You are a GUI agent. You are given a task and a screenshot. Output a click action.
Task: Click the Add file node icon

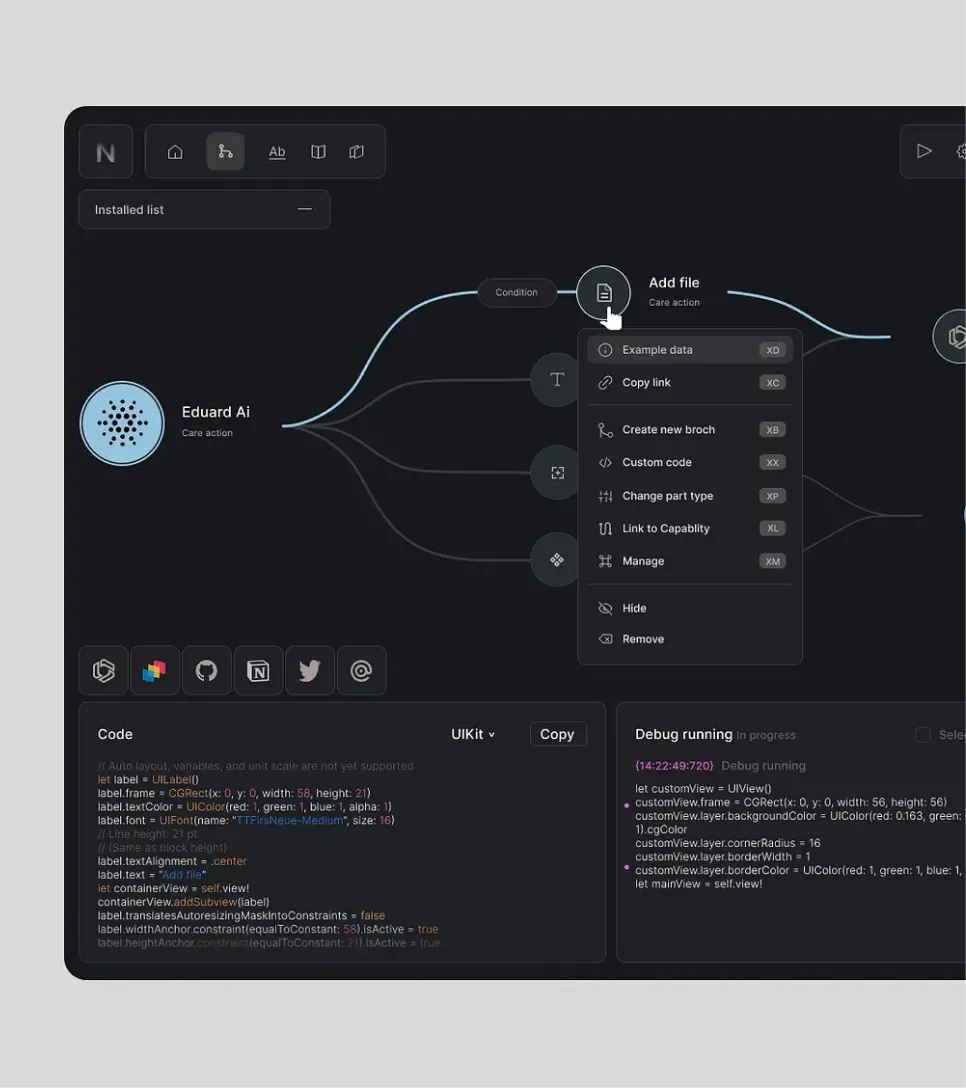click(603, 291)
